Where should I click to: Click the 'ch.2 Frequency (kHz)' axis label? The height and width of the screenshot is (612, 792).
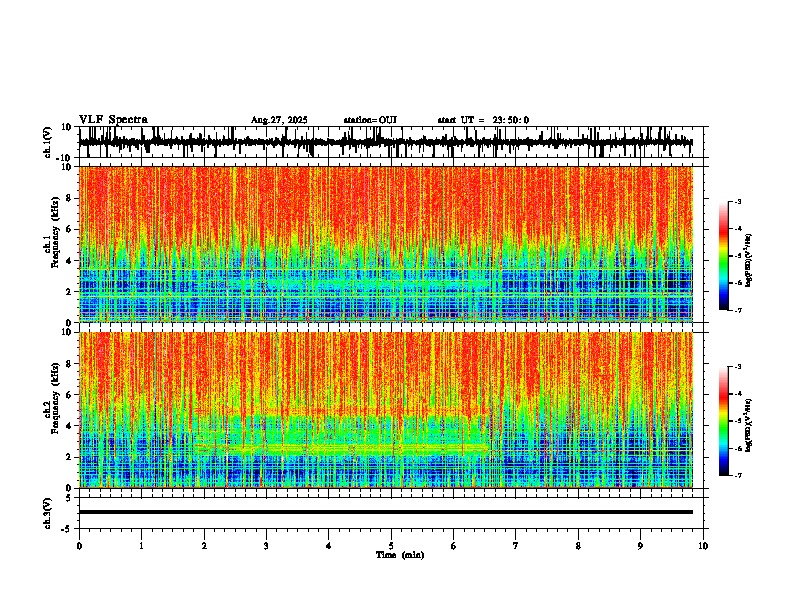53,398
